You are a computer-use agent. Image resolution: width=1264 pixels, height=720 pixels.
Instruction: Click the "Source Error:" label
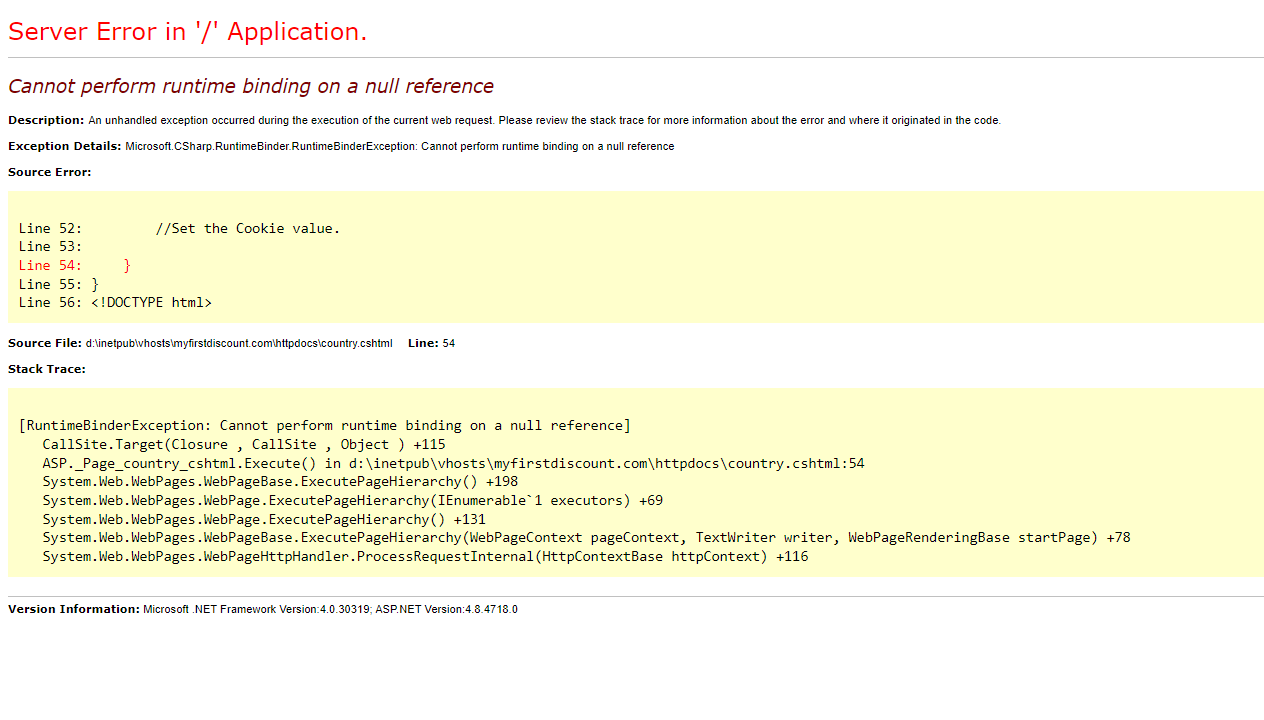coord(49,172)
